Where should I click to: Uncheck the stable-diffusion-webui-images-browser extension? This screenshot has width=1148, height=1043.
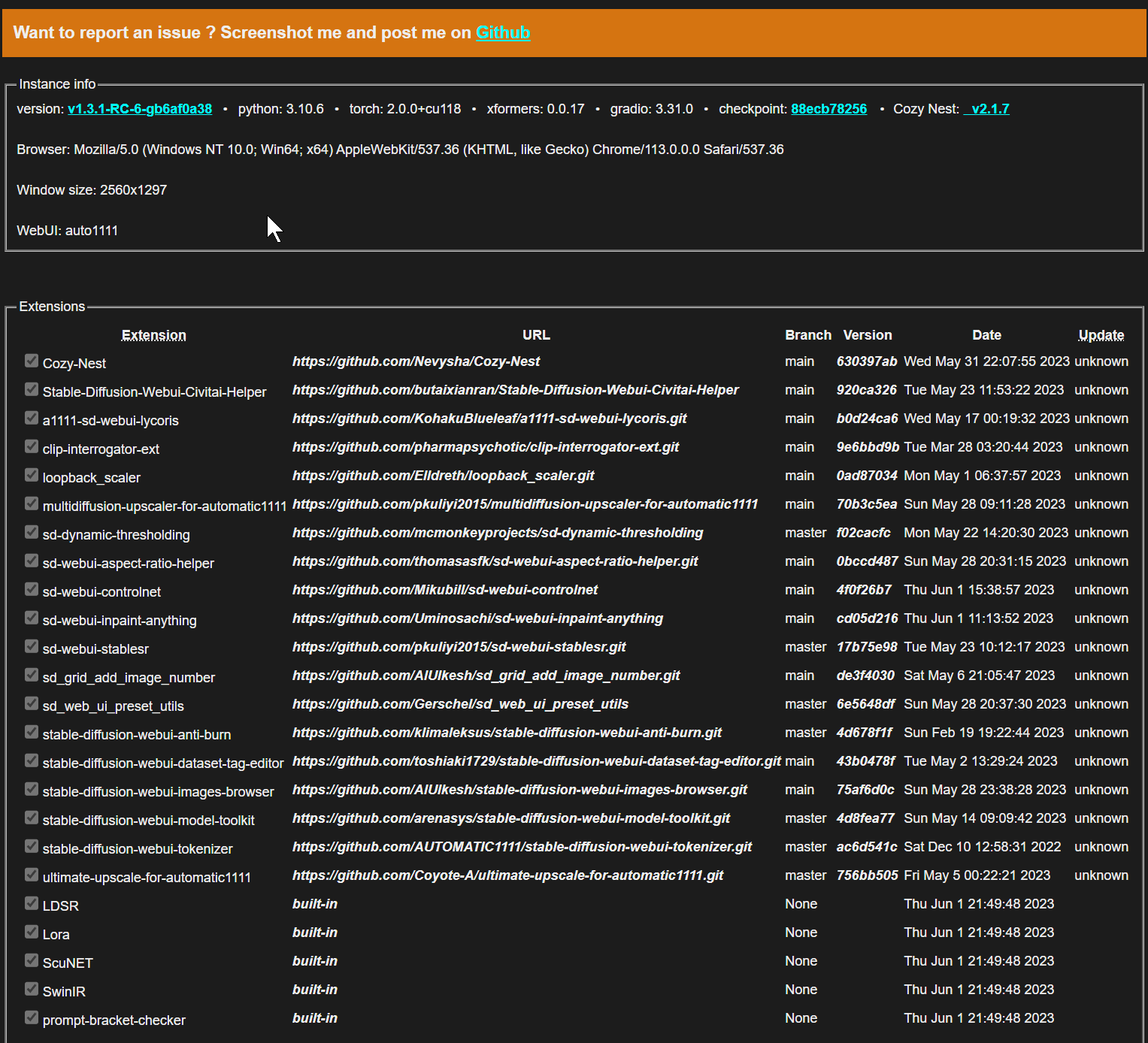tap(31, 789)
